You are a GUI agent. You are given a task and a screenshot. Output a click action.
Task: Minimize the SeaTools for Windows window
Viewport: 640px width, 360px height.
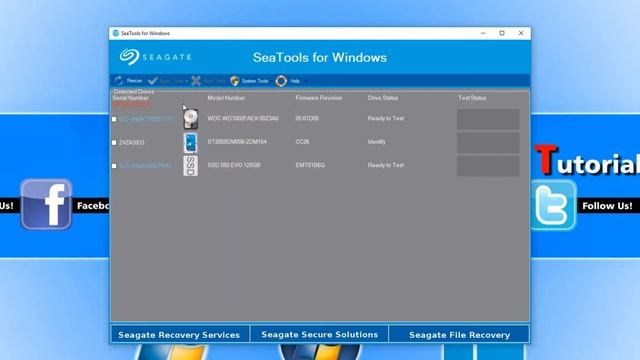click(483, 33)
